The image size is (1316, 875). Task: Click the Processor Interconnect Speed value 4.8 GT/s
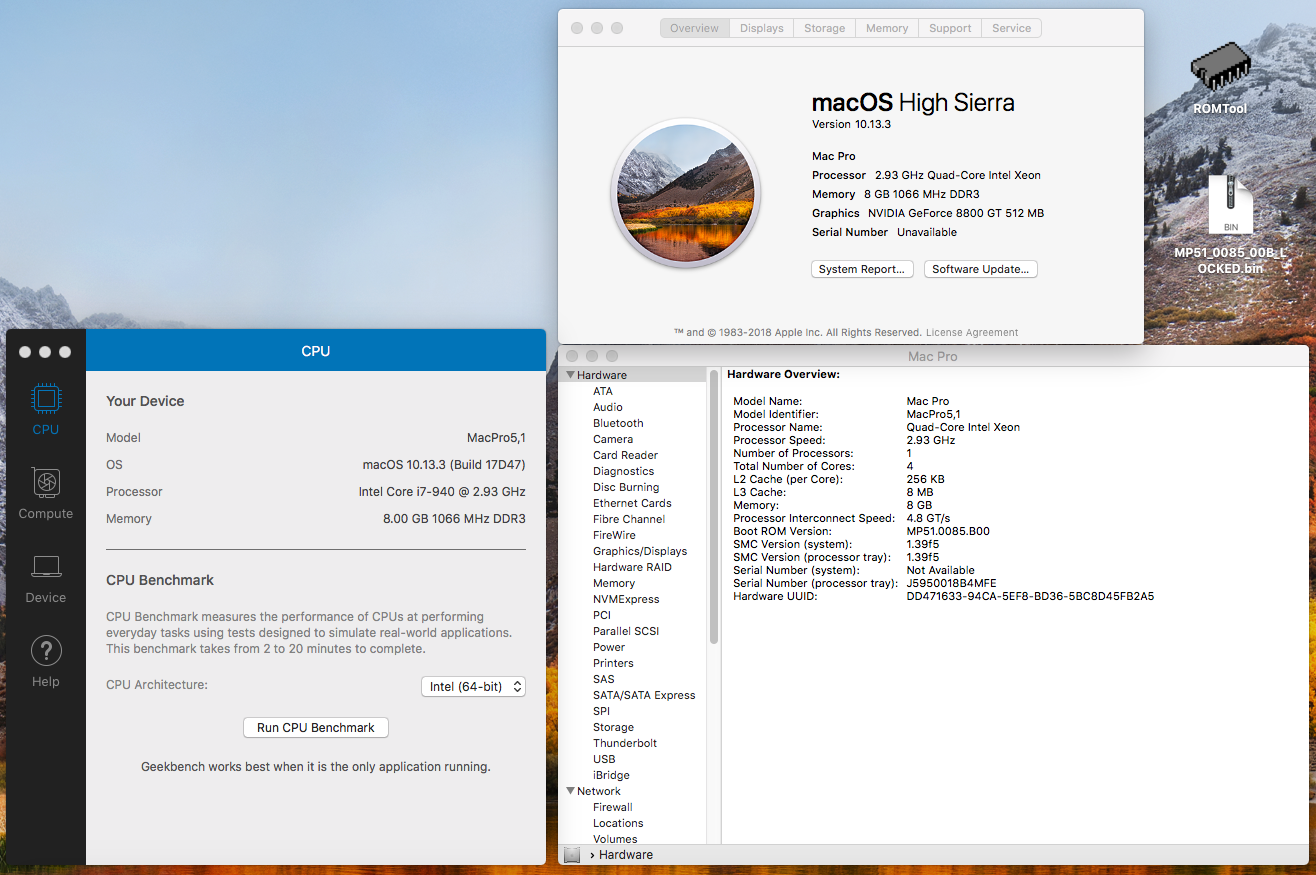pos(928,518)
